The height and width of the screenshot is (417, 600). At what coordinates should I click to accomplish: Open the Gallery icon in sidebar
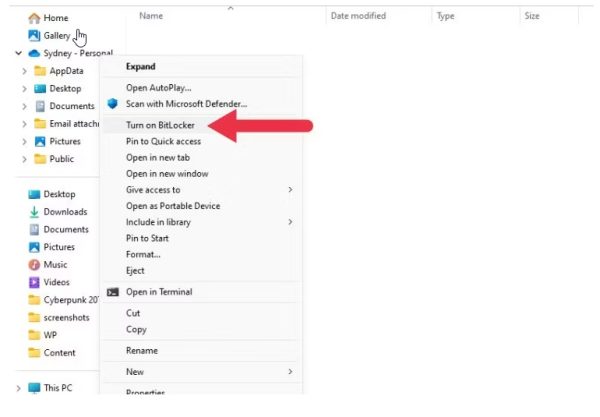(34, 36)
